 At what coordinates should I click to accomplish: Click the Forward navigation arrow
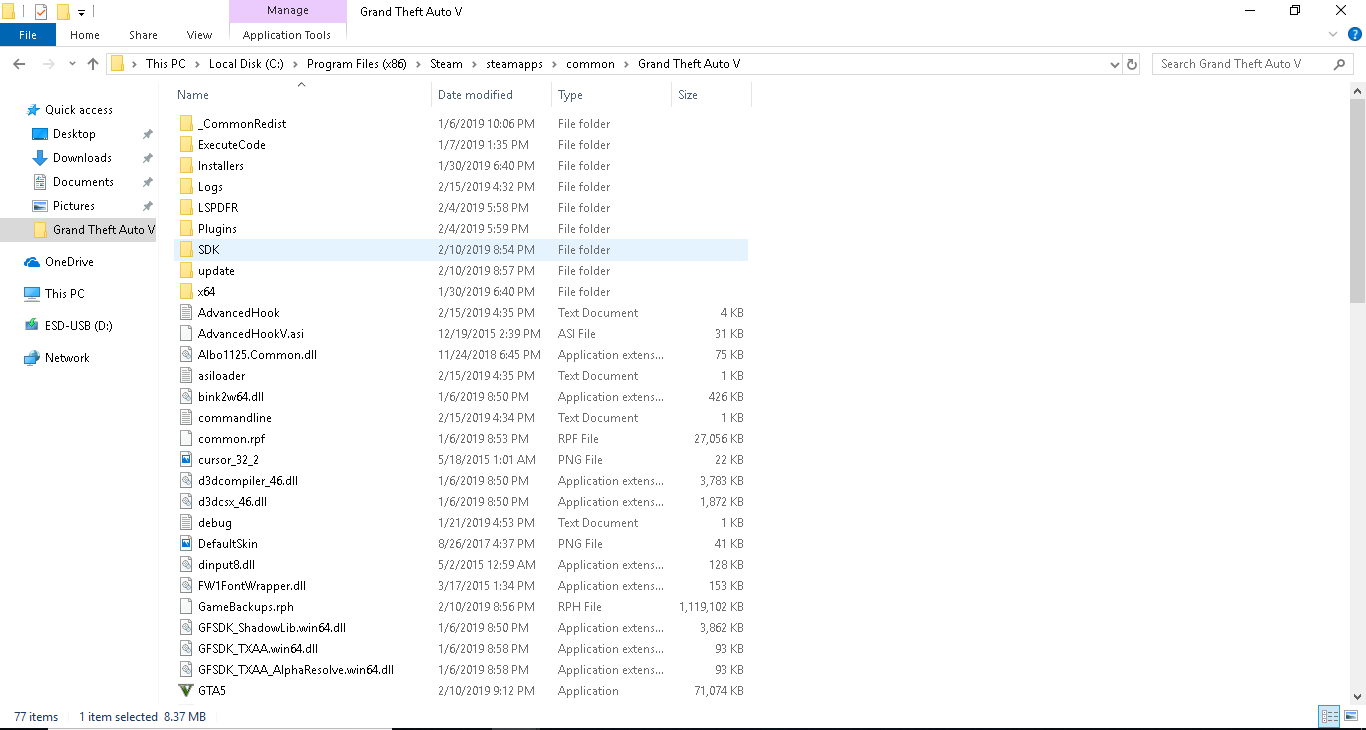pos(47,64)
